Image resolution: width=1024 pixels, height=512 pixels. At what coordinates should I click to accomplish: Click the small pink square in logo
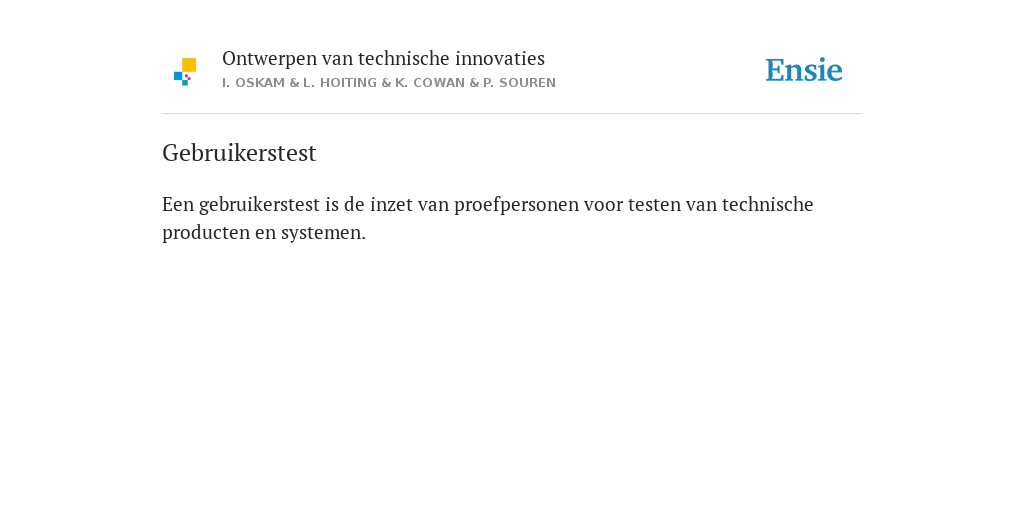[x=188, y=77]
